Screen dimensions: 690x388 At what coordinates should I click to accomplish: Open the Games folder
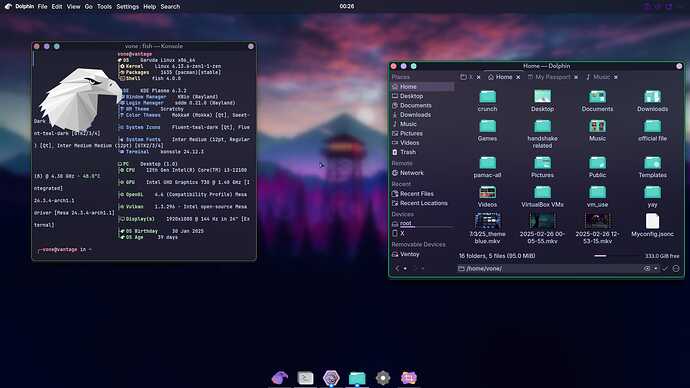click(x=487, y=130)
